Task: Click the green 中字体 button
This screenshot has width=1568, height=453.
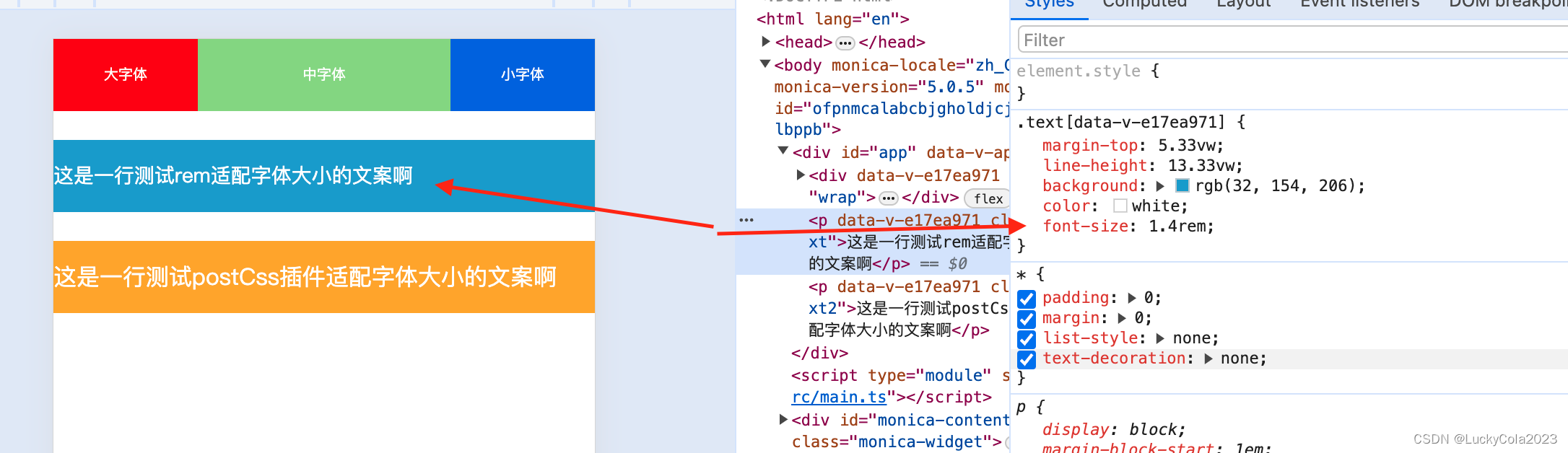Action: [324, 75]
